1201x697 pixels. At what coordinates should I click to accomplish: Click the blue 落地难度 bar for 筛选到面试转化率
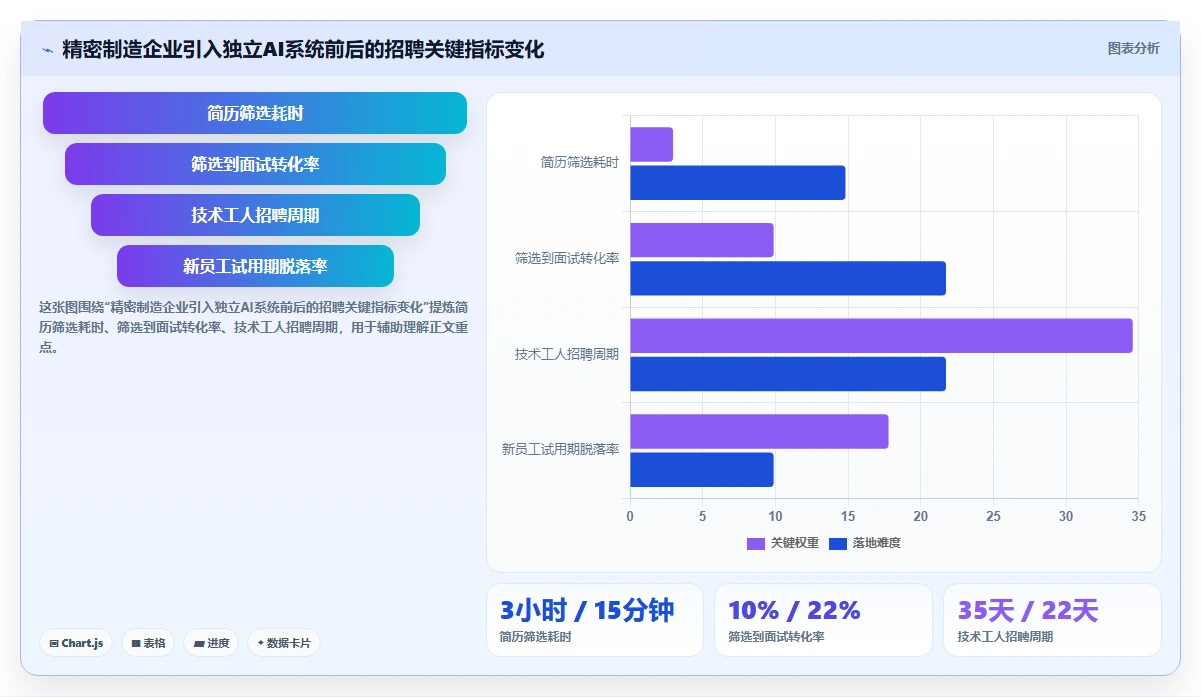pos(788,278)
